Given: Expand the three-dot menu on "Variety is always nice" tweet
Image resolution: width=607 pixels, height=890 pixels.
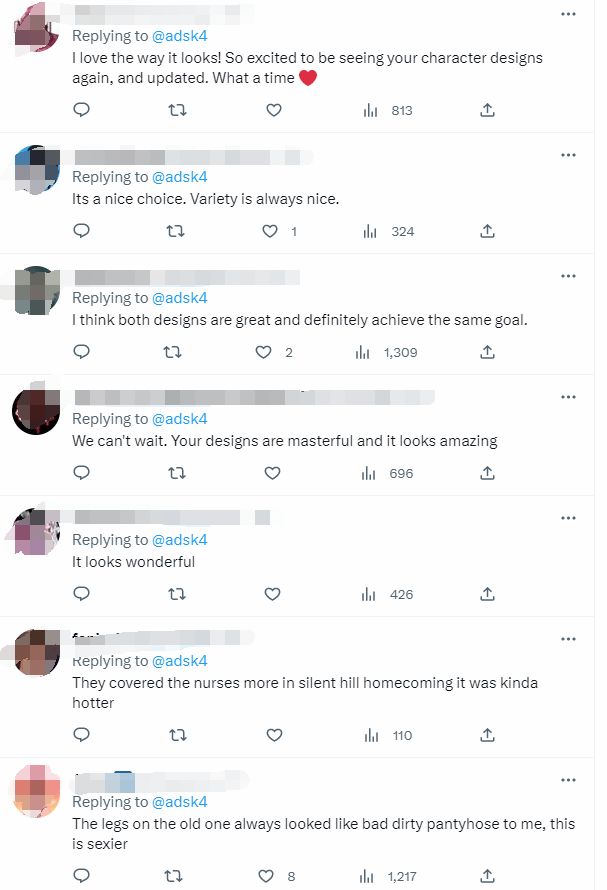Looking at the screenshot, I should point(568,155).
